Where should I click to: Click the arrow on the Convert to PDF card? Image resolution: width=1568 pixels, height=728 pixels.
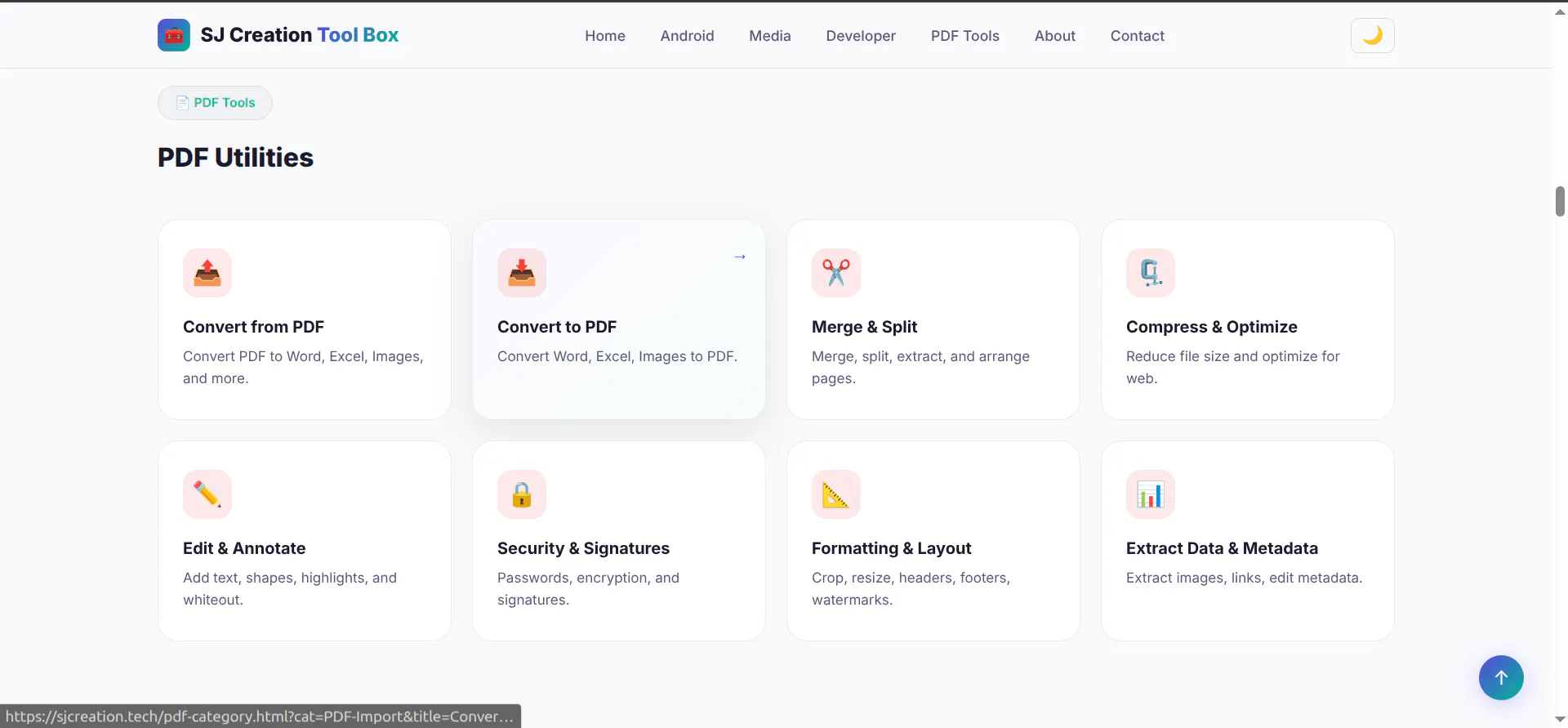(740, 257)
